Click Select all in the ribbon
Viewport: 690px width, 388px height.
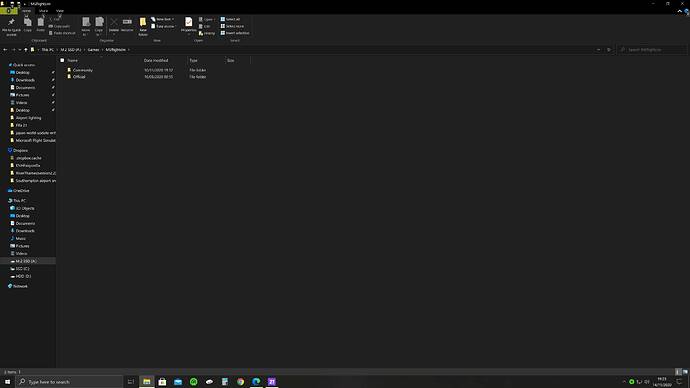(231, 19)
